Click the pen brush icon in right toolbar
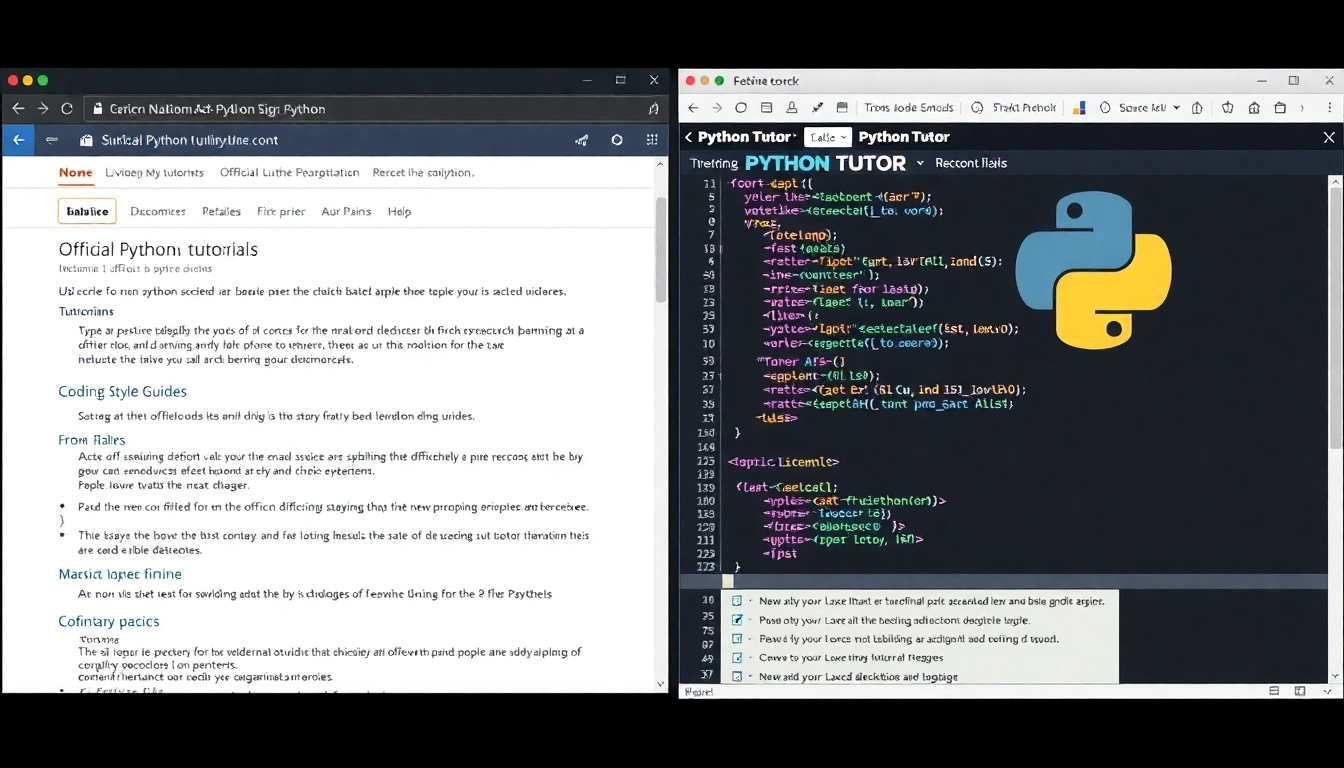This screenshot has width=1344, height=768. click(x=817, y=108)
